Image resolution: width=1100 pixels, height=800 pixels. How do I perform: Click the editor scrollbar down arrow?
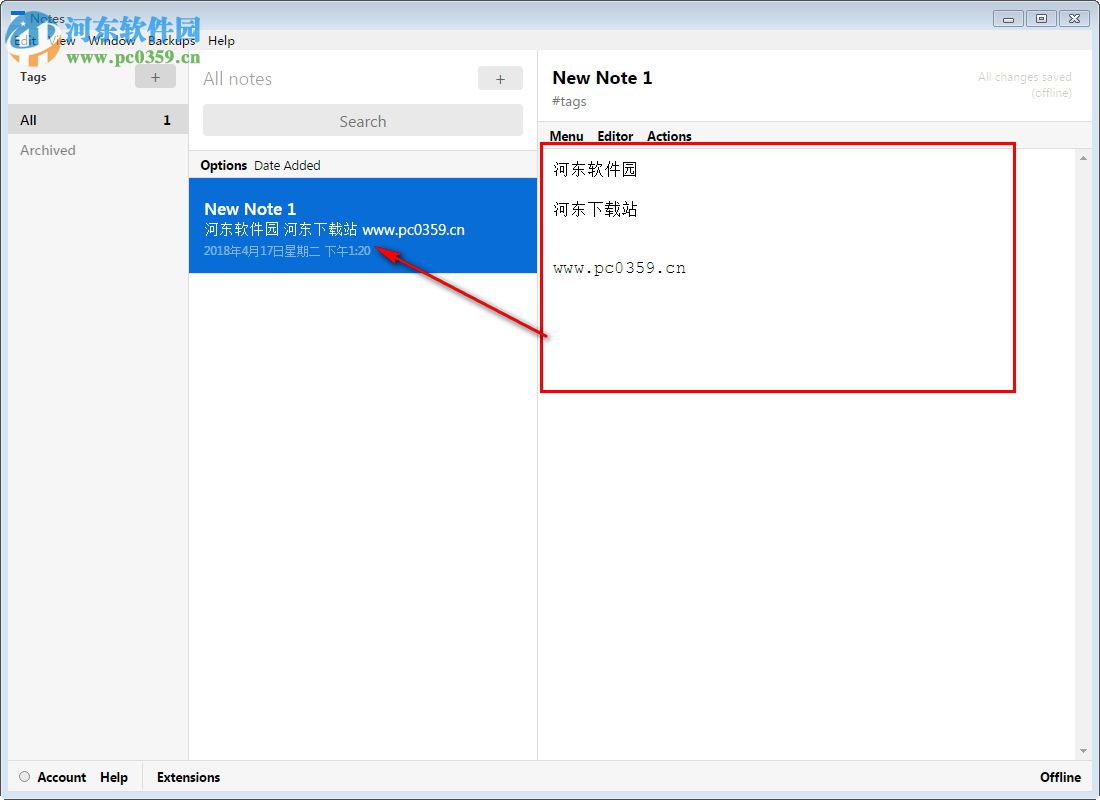coord(1083,751)
